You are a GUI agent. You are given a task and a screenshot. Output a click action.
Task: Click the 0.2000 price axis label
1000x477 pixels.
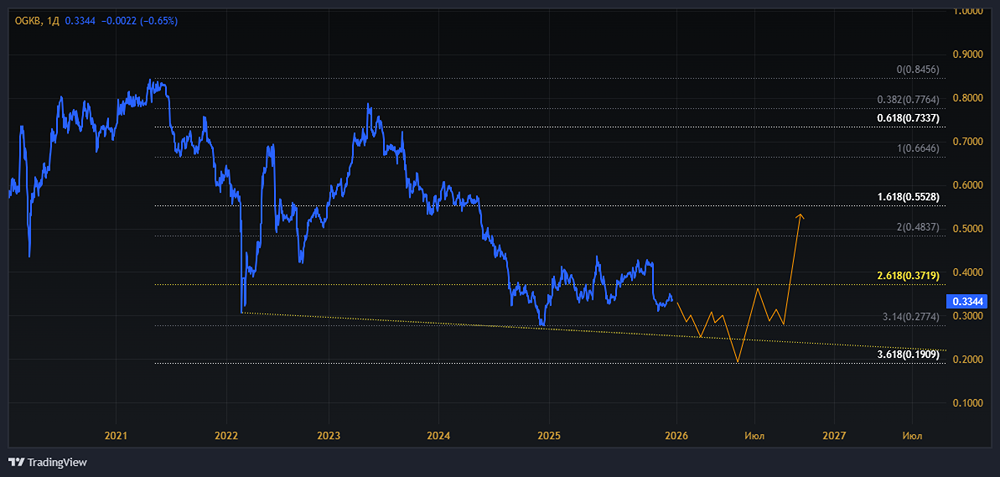(966, 360)
